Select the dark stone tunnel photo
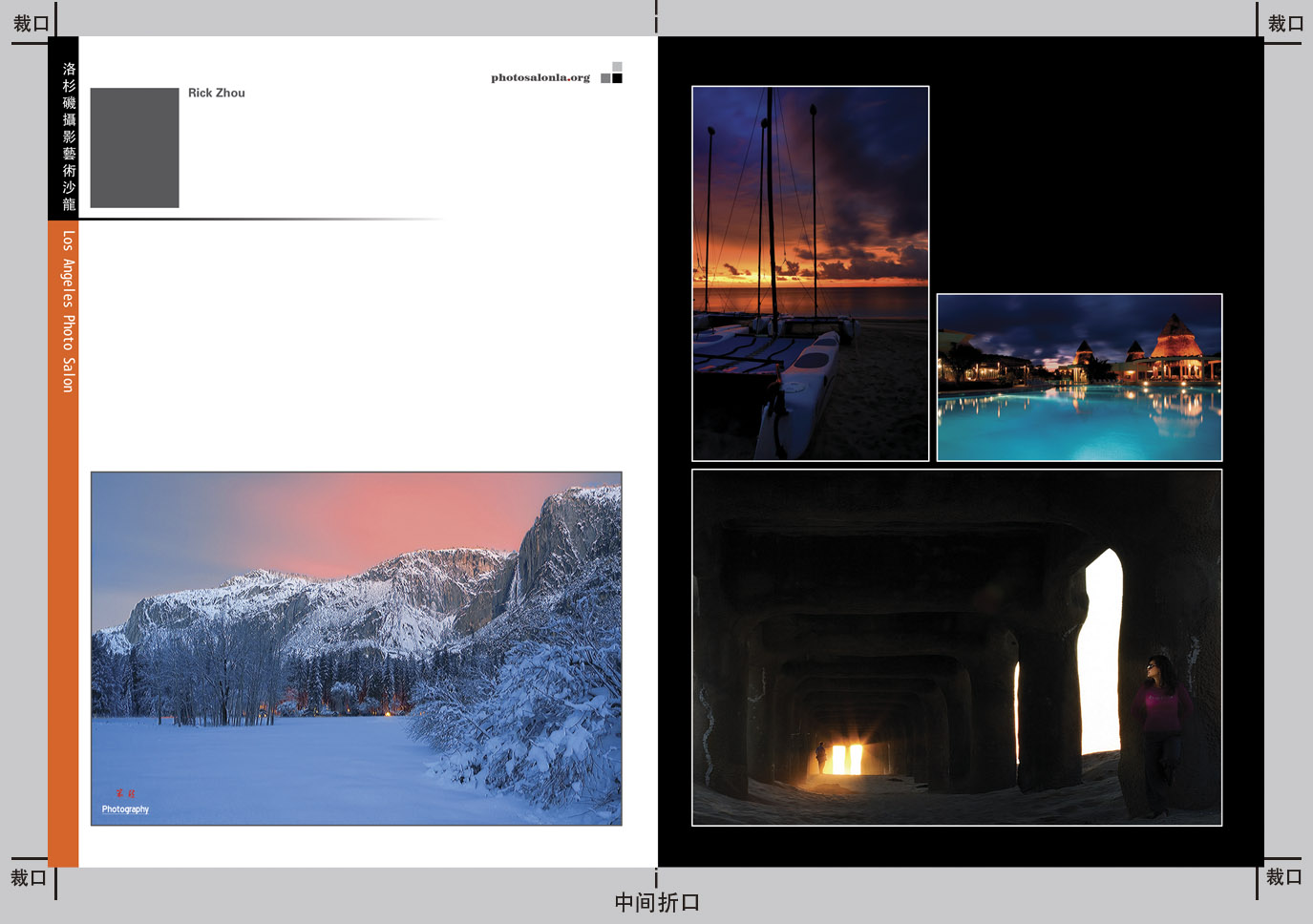 pyautogui.click(x=956, y=647)
